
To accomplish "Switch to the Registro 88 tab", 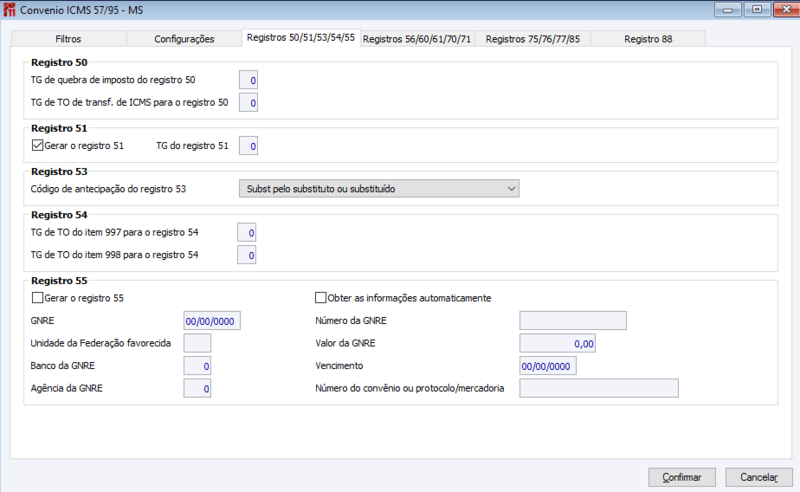I will 648,39.
